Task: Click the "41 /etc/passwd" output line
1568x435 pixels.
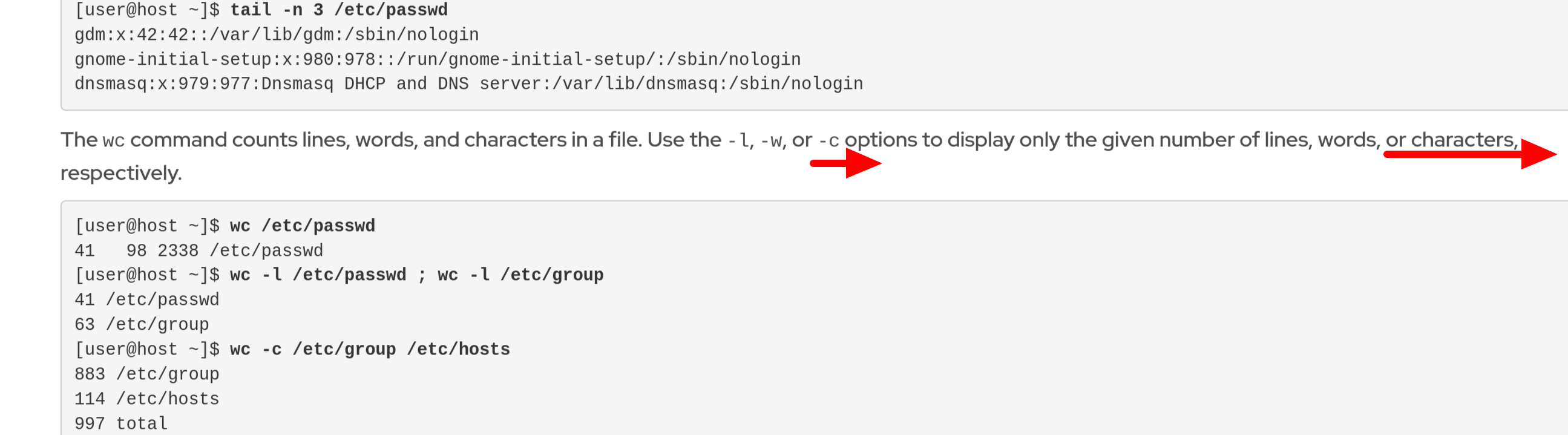Action: (146, 300)
